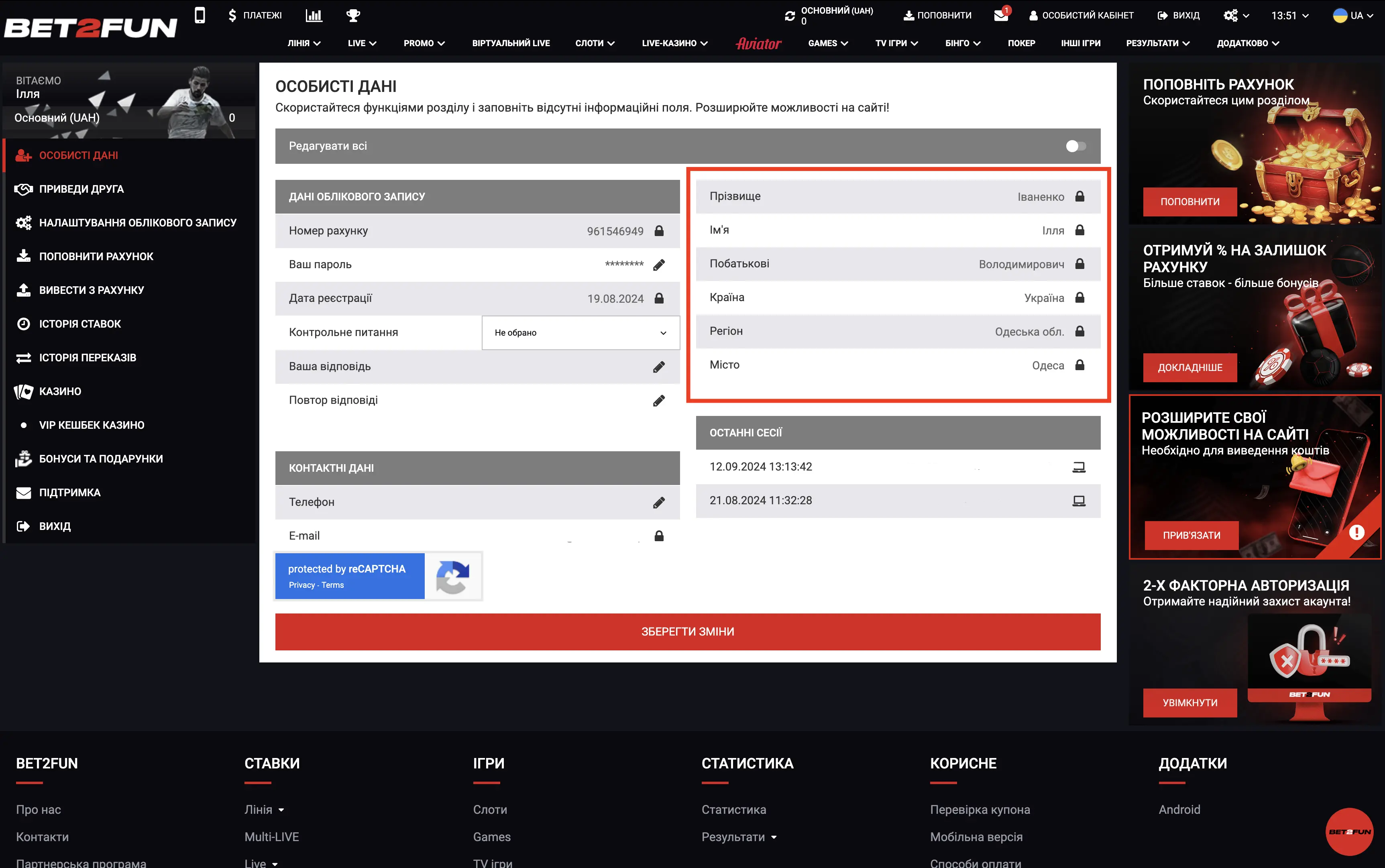
Task: Click the refresh balance icon
Action: [x=790, y=16]
